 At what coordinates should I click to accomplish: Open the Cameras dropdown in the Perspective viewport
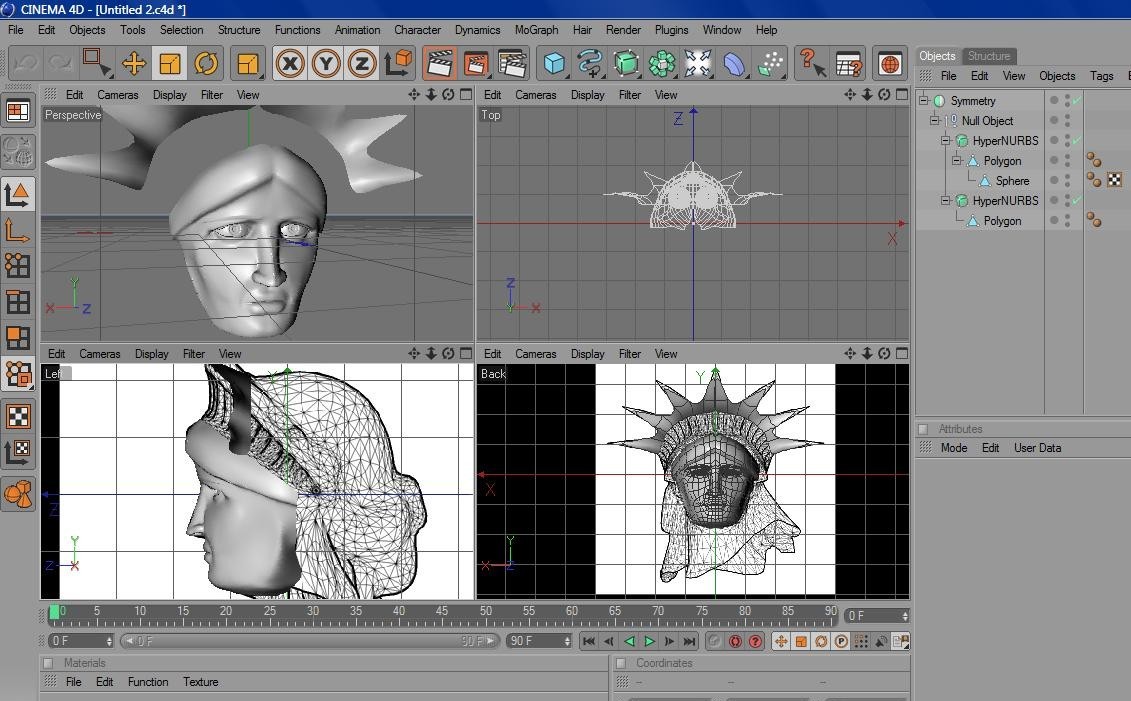[x=118, y=94]
